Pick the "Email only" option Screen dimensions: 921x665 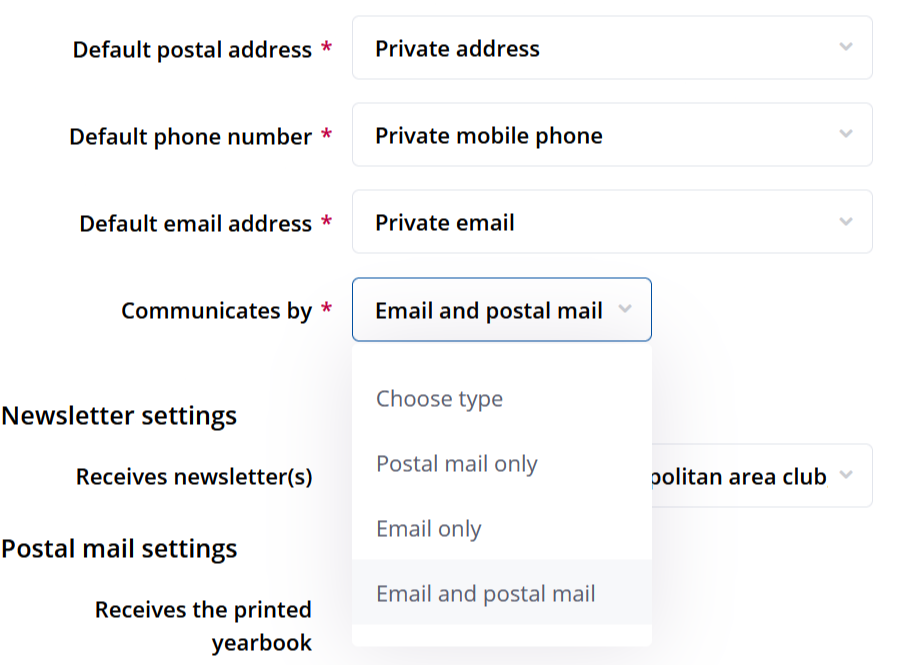click(429, 529)
